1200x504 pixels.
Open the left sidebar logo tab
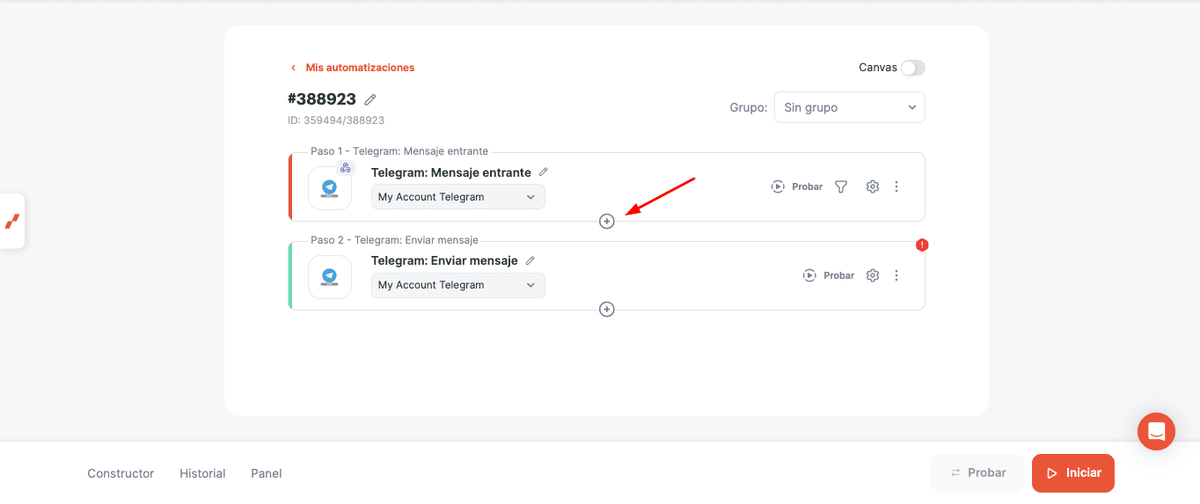(x=12, y=221)
